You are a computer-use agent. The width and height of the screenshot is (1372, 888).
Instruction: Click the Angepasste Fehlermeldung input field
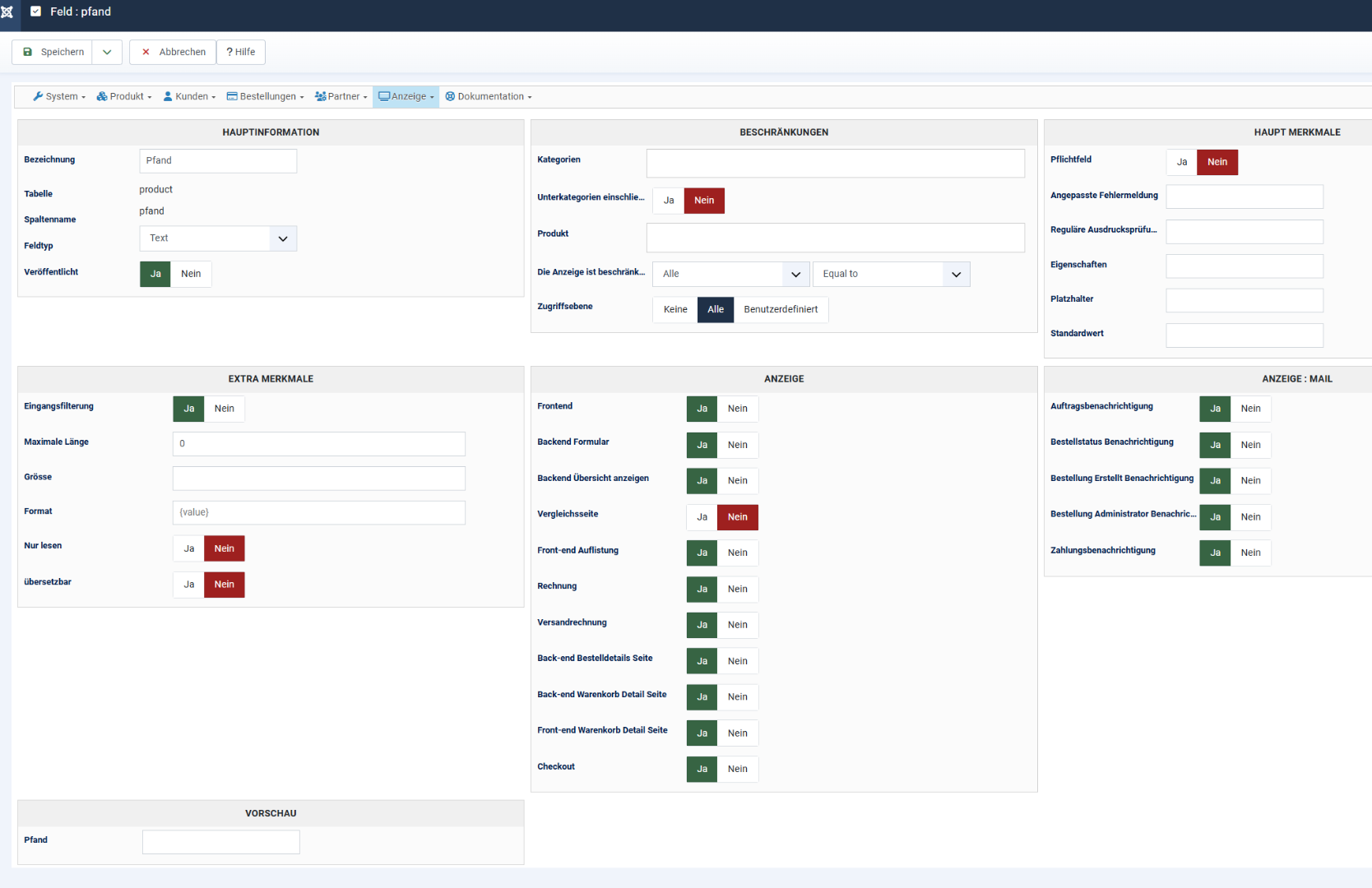tap(1245, 197)
